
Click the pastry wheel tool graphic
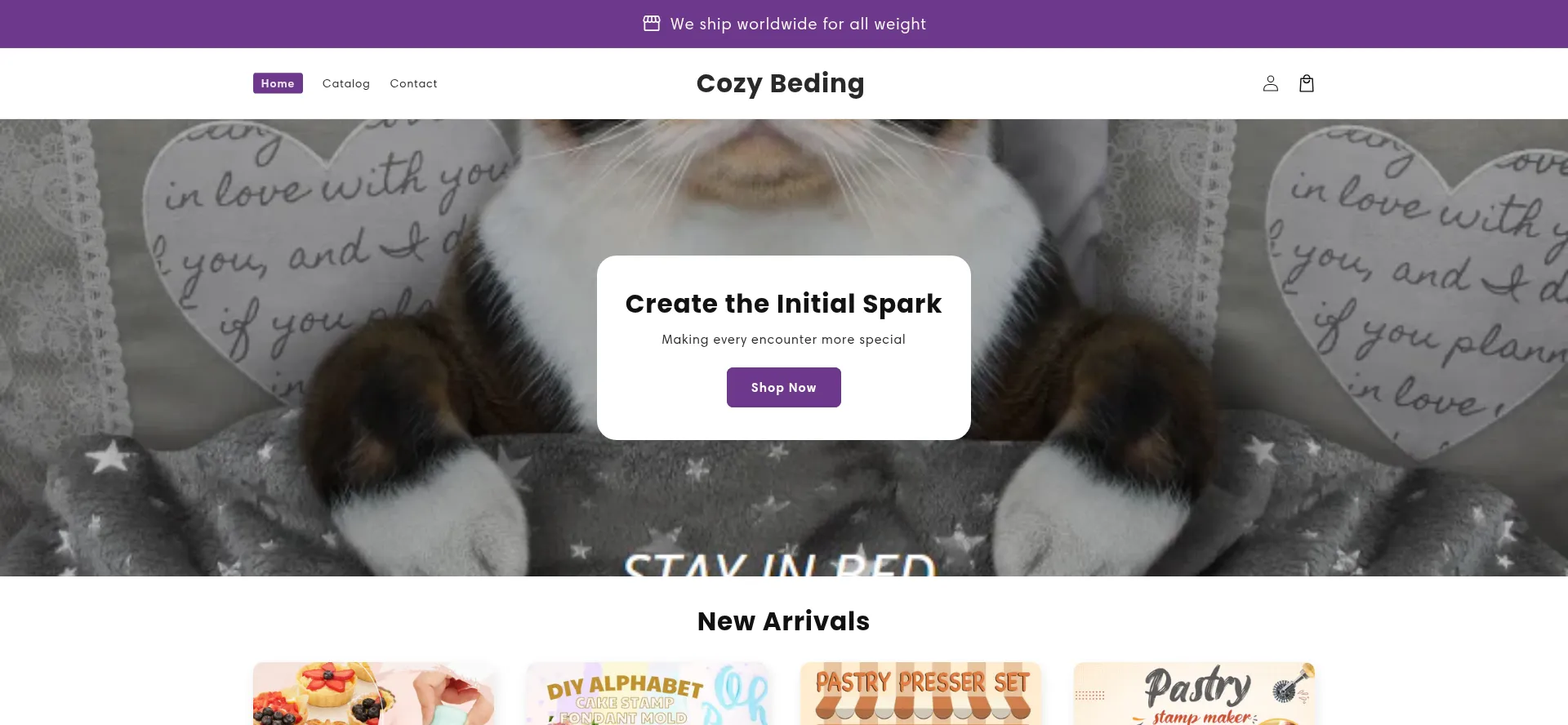point(1291,686)
